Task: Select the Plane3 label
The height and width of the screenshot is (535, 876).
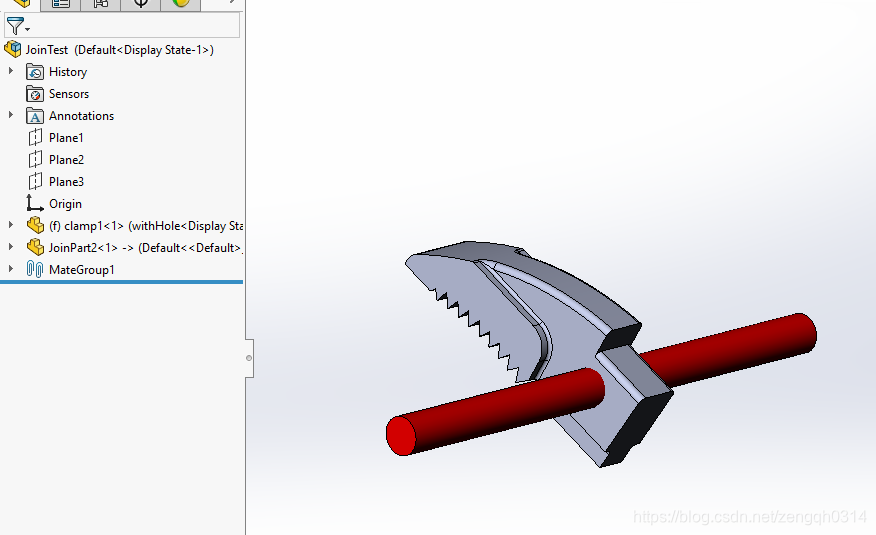Action: (x=66, y=181)
